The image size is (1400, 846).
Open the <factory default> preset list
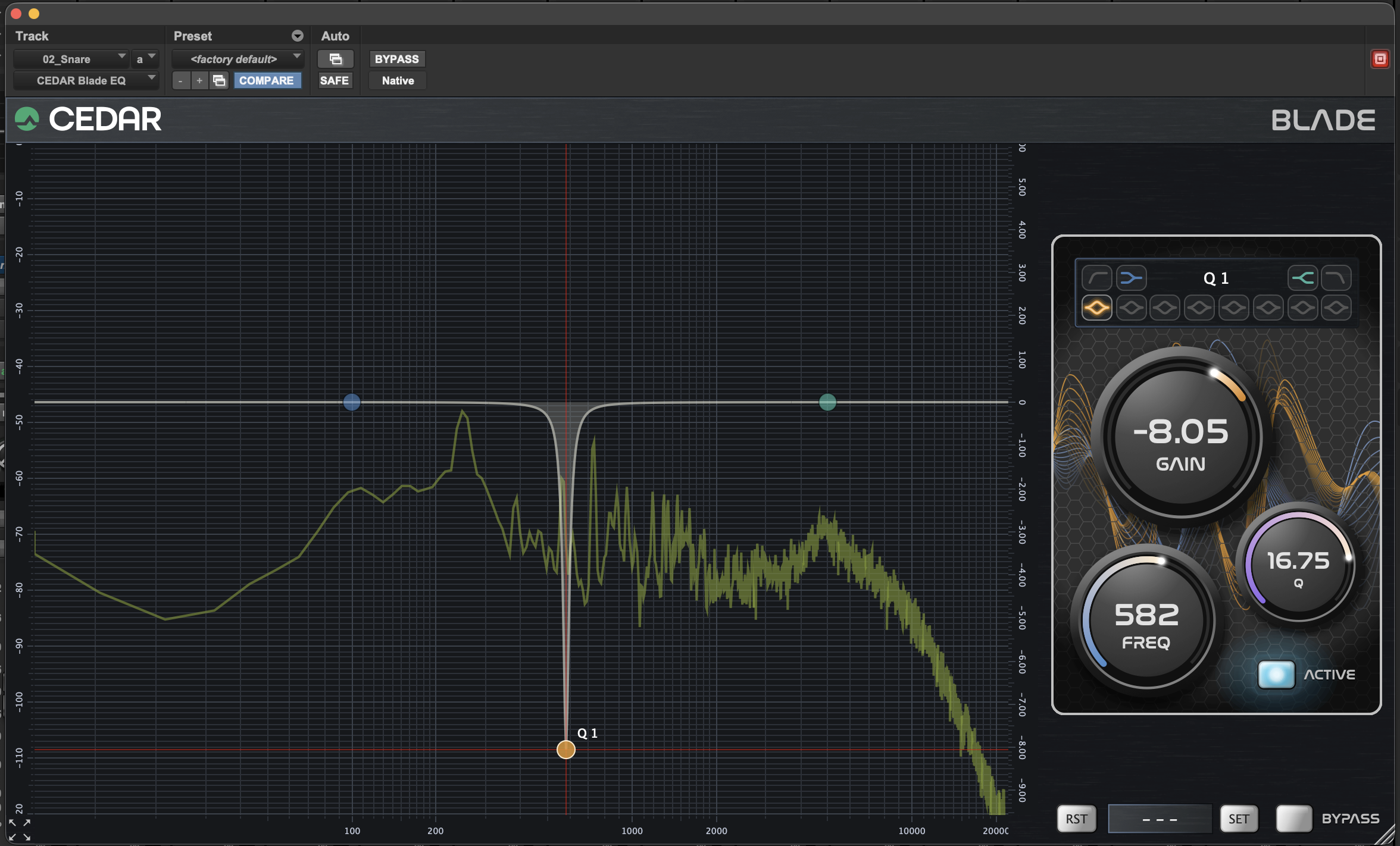pyautogui.click(x=238, y=59)
